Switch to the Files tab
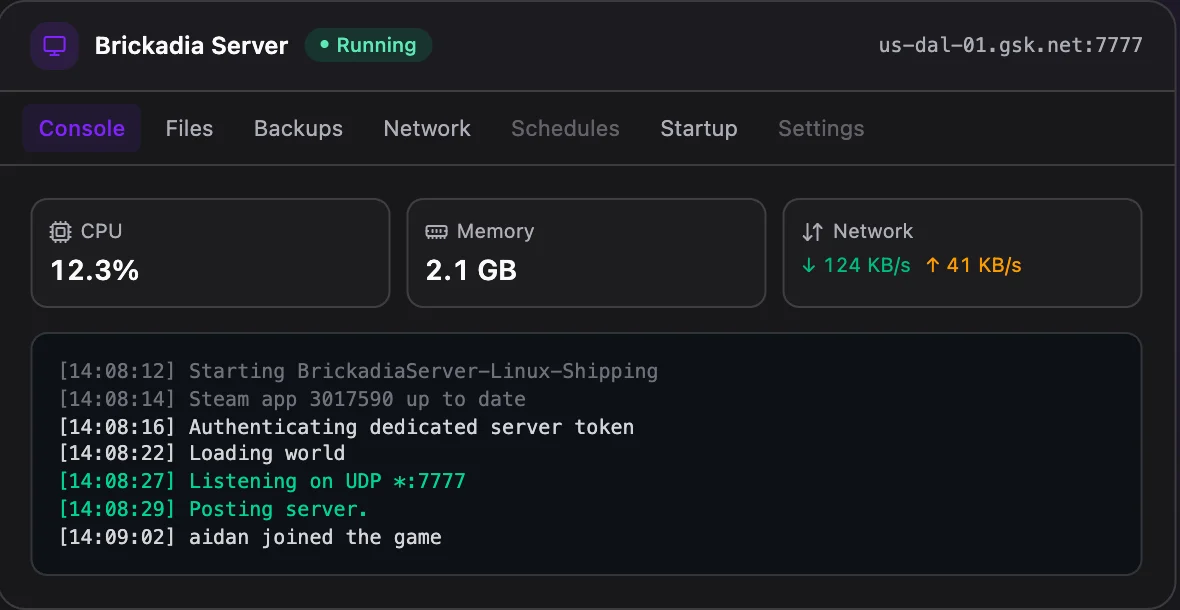The height and width of the screenshot is (610, 1180). pos(189,129)
